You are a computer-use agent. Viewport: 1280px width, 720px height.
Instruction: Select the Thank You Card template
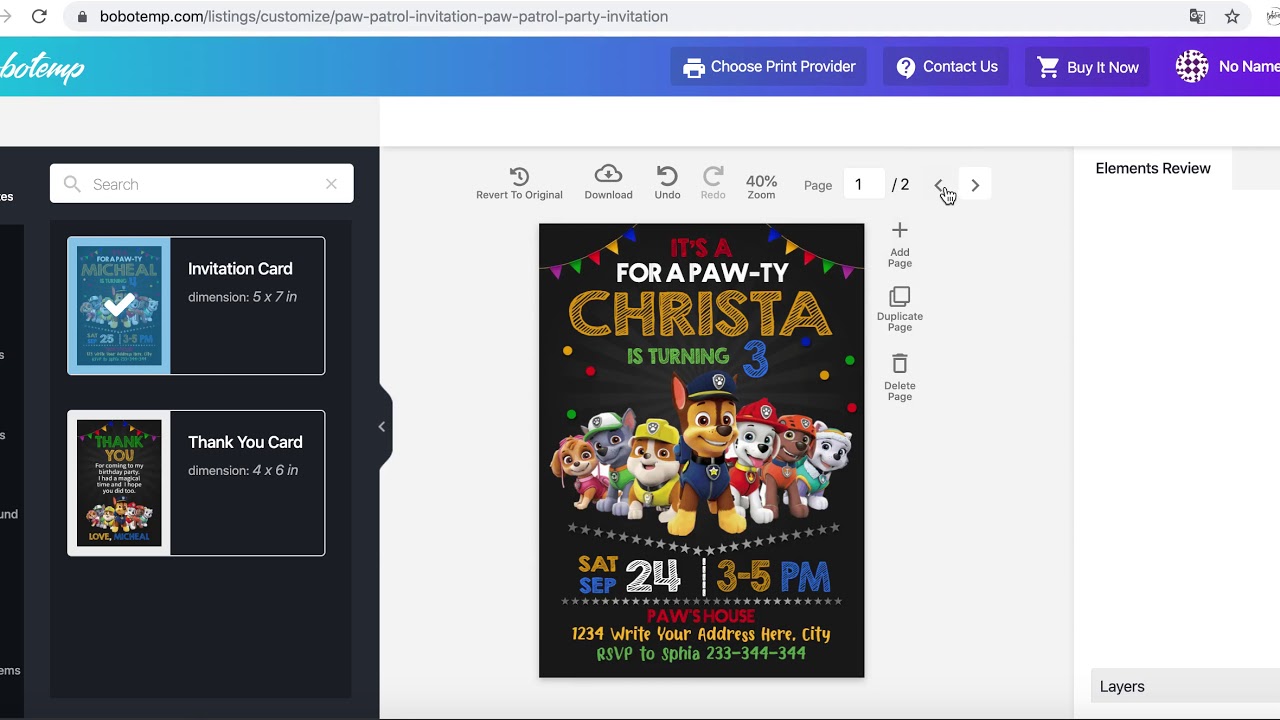coord(196,483)
